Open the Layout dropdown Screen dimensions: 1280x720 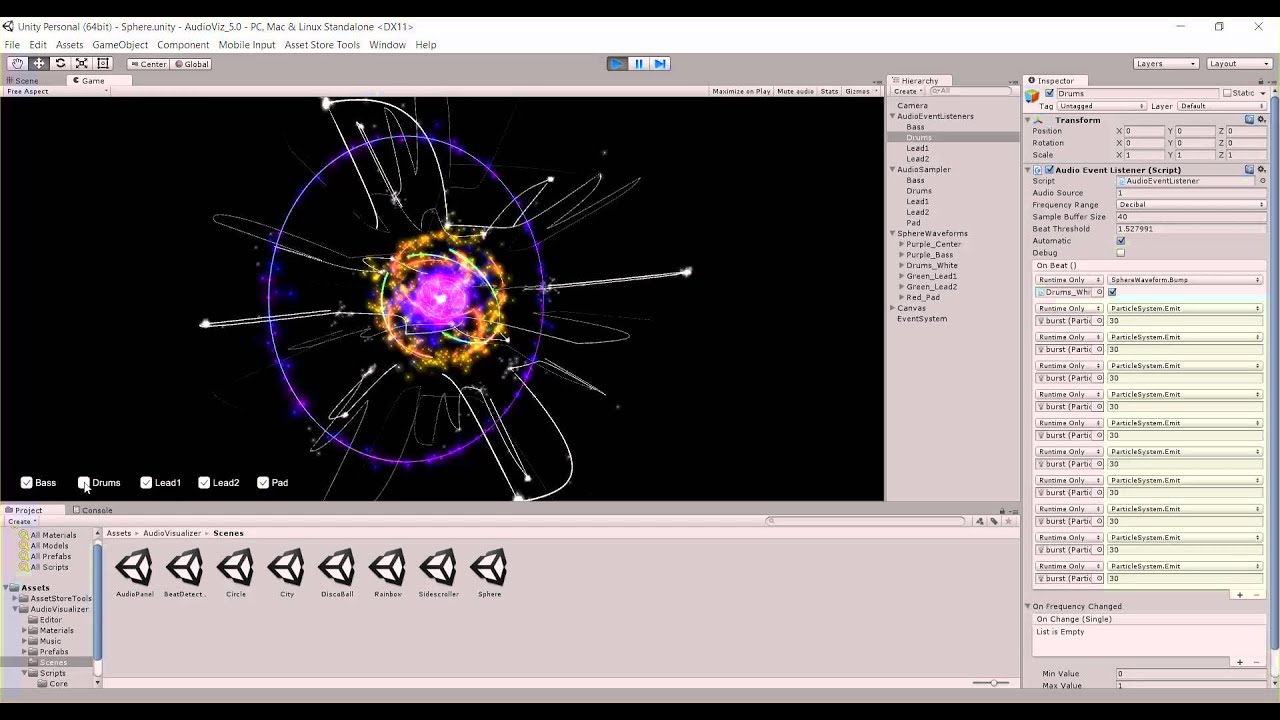point(1239,64)
